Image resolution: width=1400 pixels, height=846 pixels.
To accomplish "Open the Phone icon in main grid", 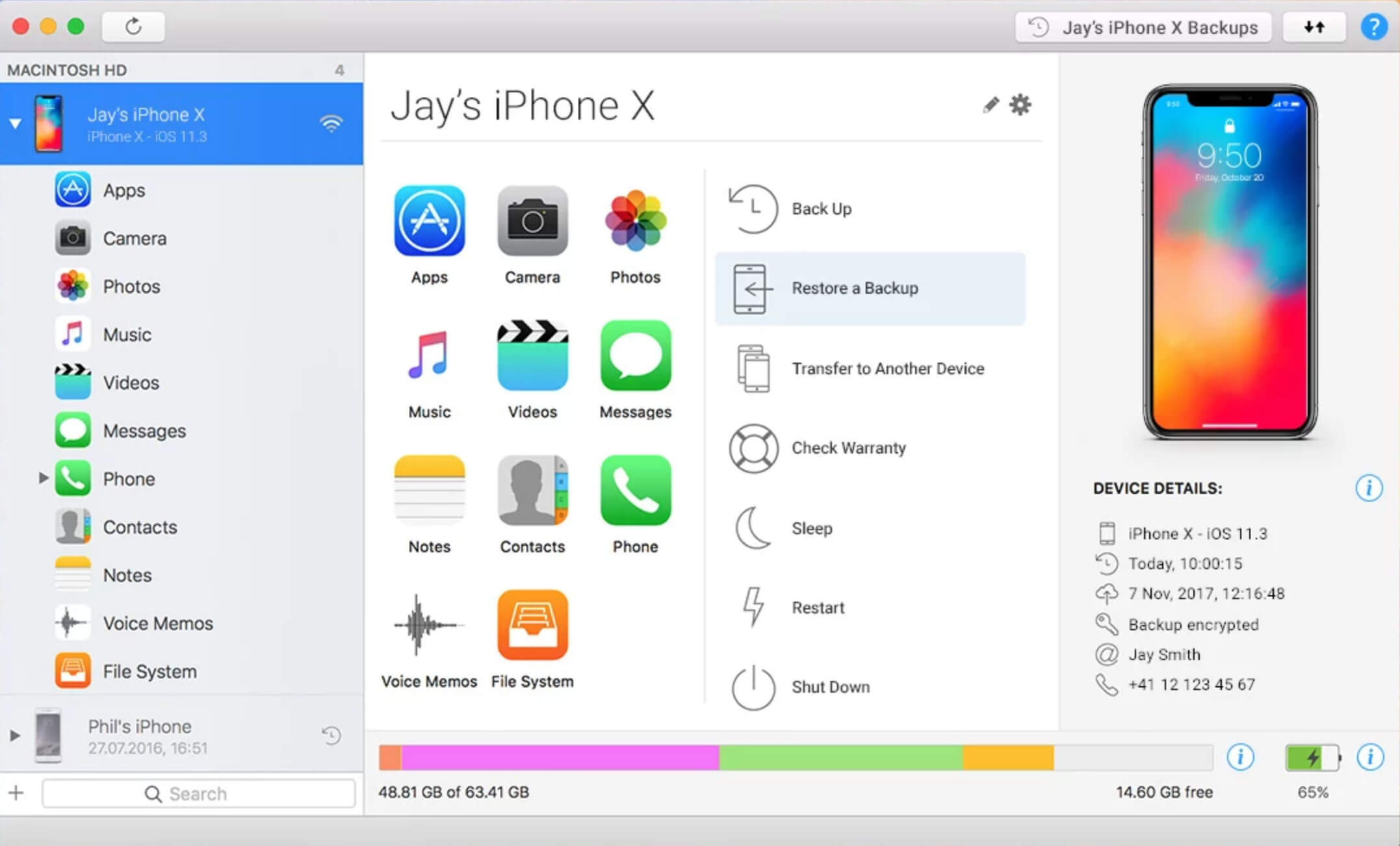I will 635,490.
